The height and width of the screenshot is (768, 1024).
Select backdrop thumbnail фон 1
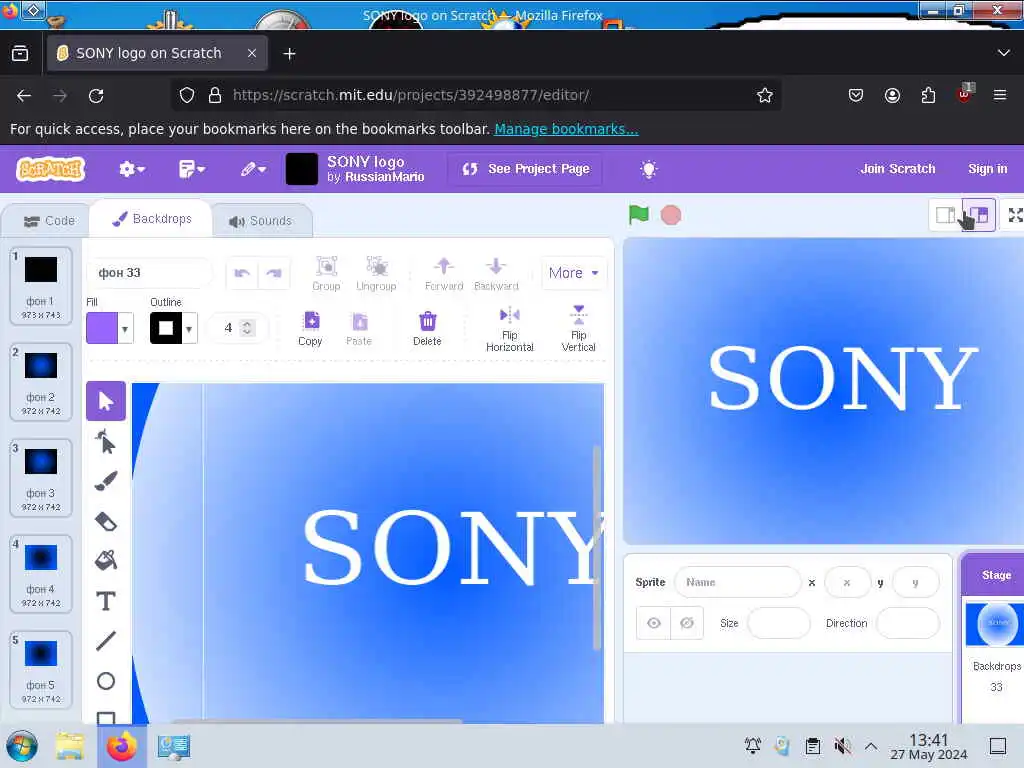point(40,285)
